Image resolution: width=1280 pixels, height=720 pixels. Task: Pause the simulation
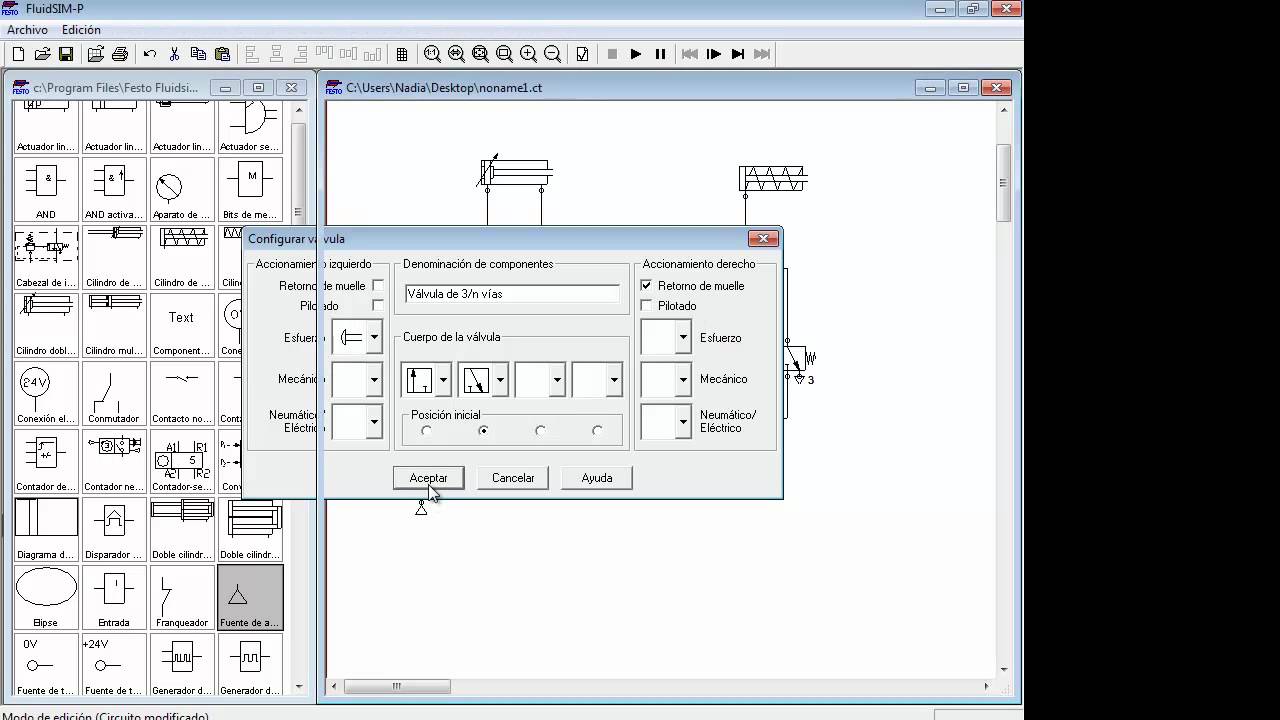pos(660,54)
